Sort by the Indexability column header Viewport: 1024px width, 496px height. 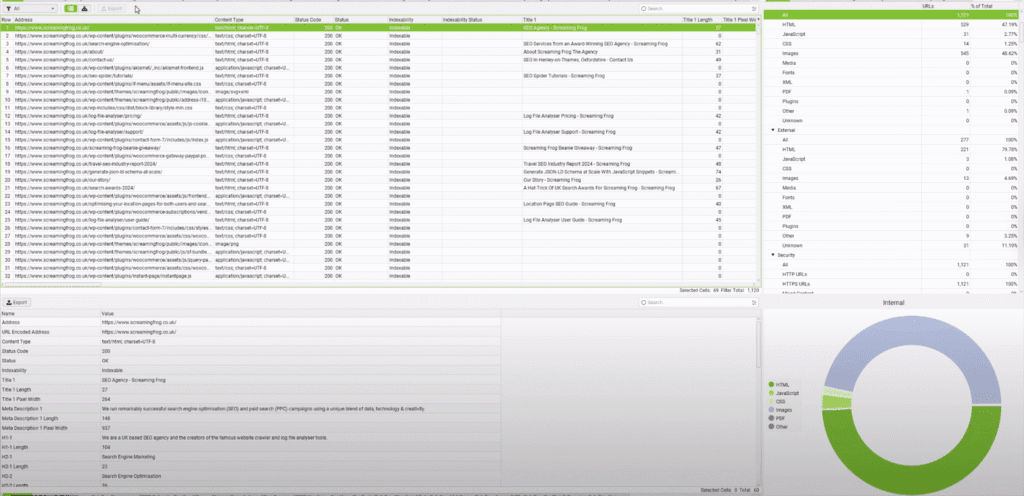pyautogui.click(x=400, y=19)
